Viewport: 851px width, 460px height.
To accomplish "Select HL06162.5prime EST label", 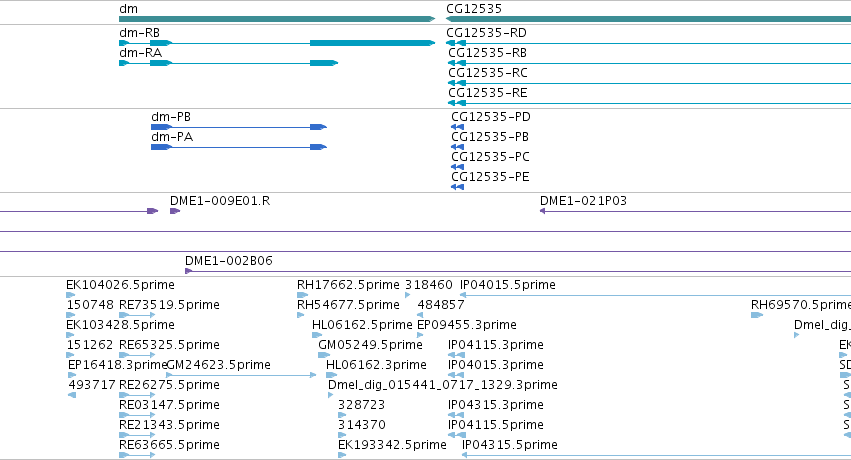I will tap(362, 325).
